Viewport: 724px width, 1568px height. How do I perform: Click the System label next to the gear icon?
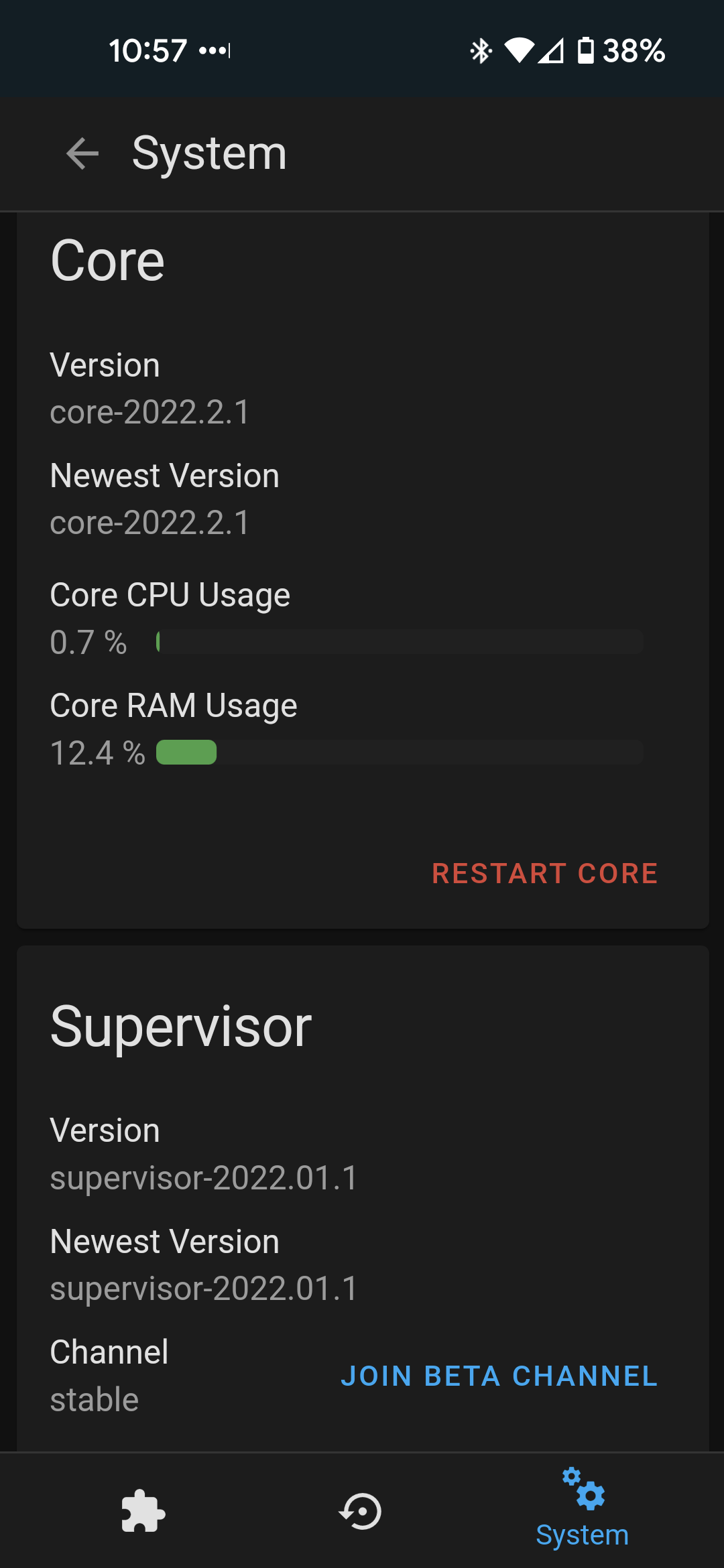[x=582, y=1534]
